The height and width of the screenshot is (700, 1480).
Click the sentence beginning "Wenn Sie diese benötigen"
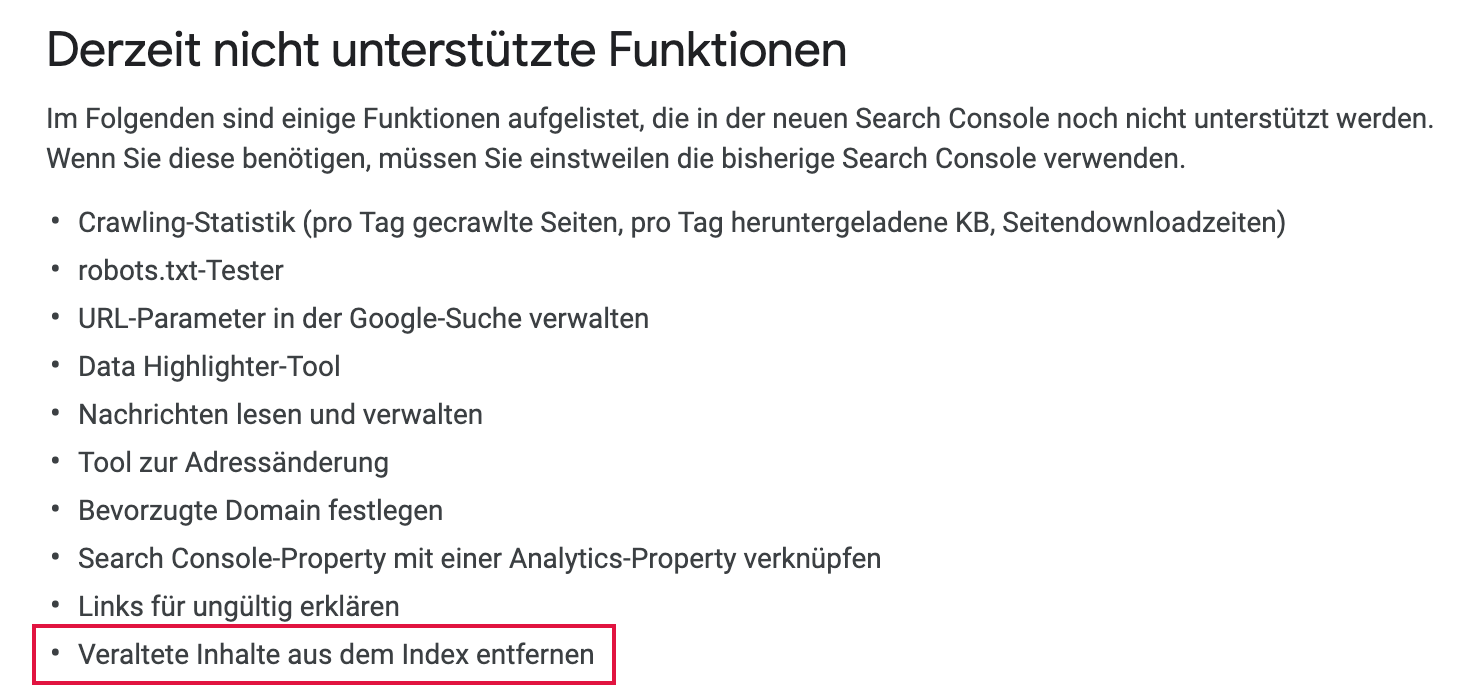pos(615,159)
